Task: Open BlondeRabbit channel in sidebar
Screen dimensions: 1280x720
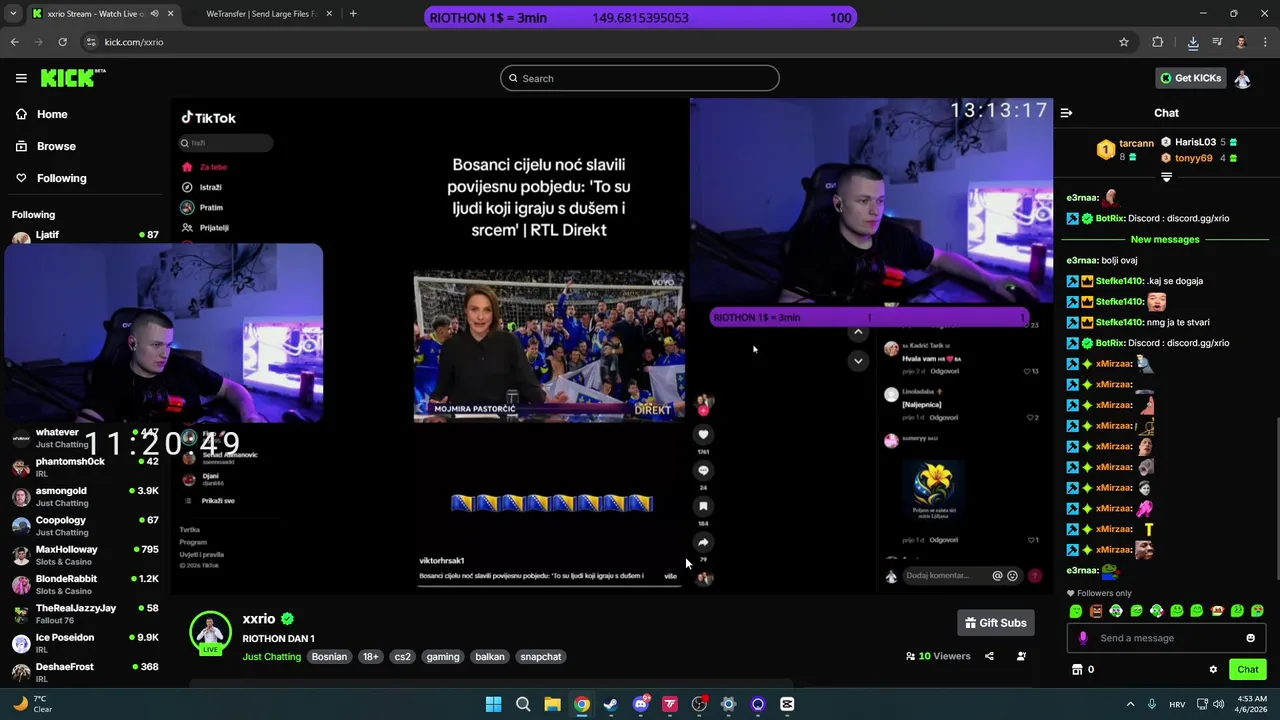Action: coord(85,585)
